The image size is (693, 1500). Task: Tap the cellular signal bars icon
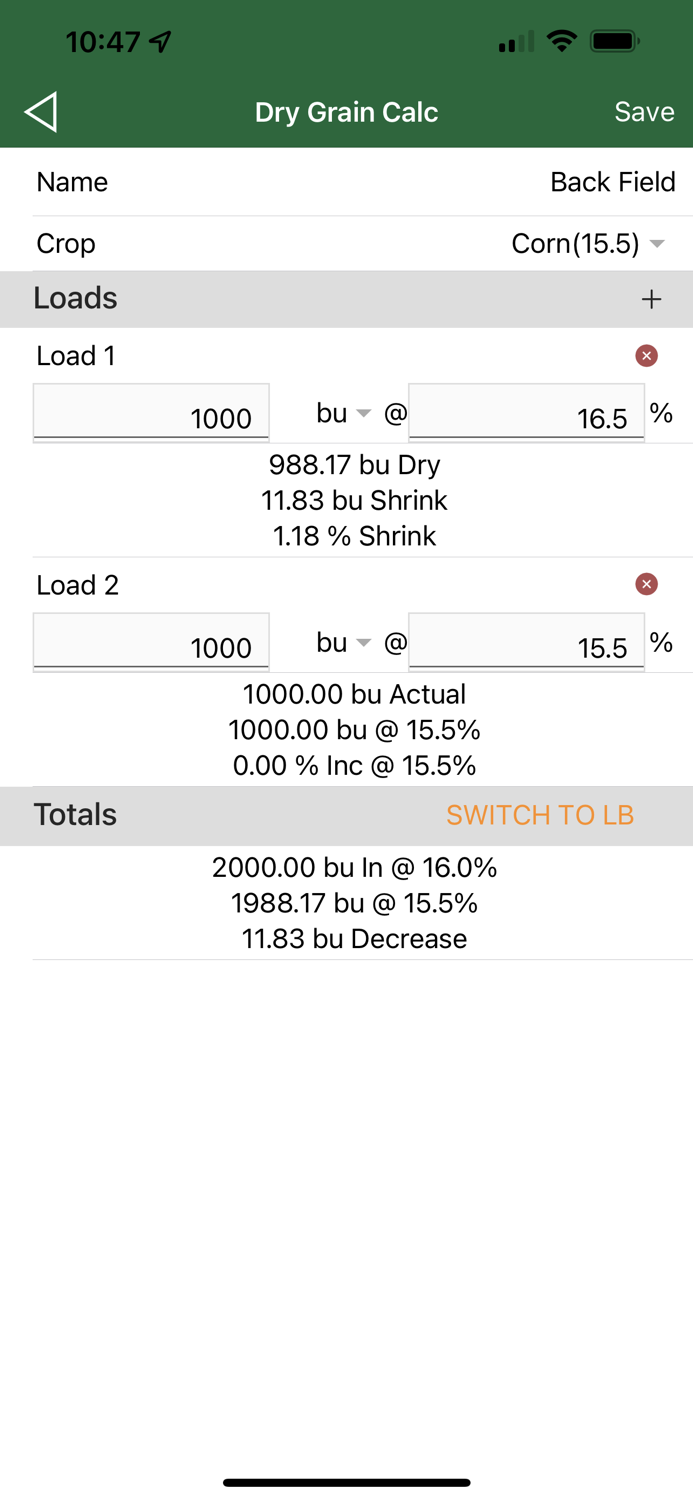512,40
